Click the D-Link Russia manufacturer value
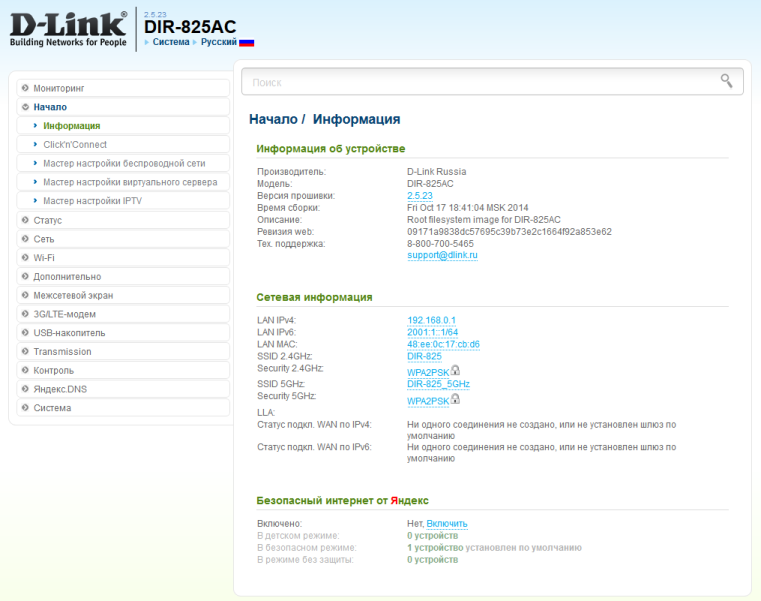This screenshot has width=761, height=601. 436,172
